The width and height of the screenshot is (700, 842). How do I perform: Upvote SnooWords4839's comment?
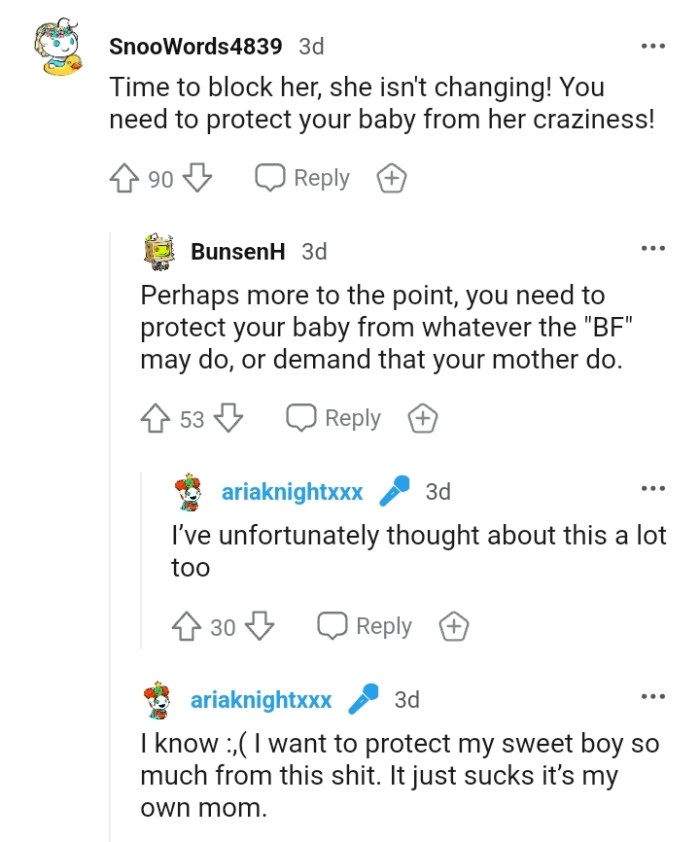pyautogui.click(x=125, y=179)
